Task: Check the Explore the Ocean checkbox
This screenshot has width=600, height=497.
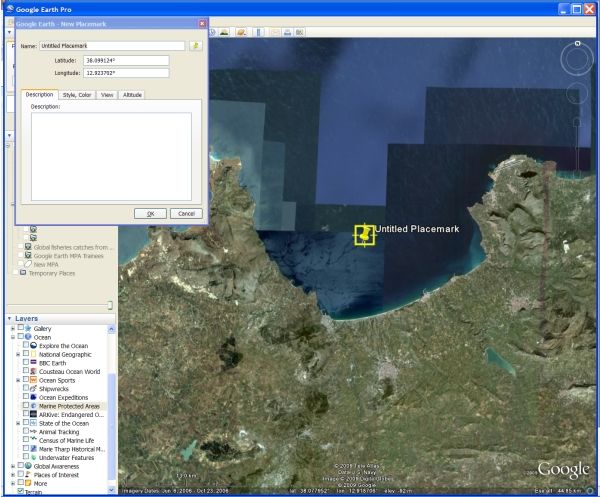Action: click(26, 345)
